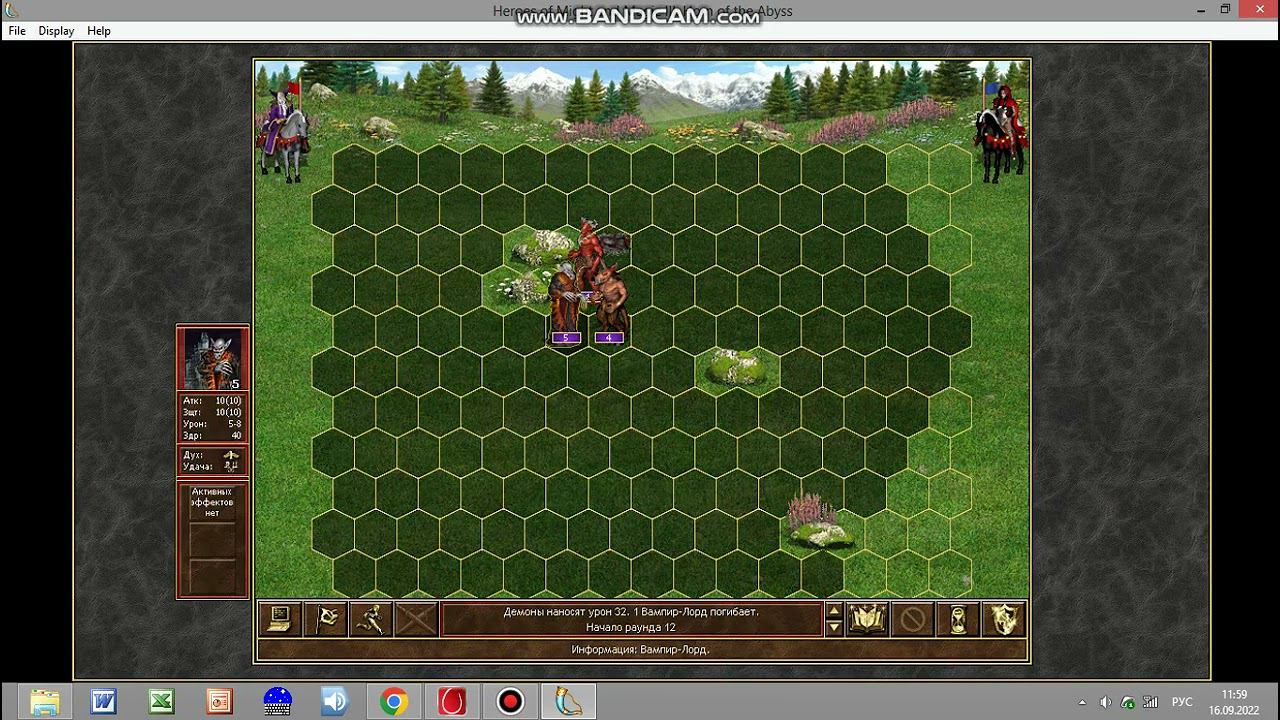Click the 'Информация: Вампир-Лорд.' status bar
Viewport: 1280px width, 720px height.
641,650
